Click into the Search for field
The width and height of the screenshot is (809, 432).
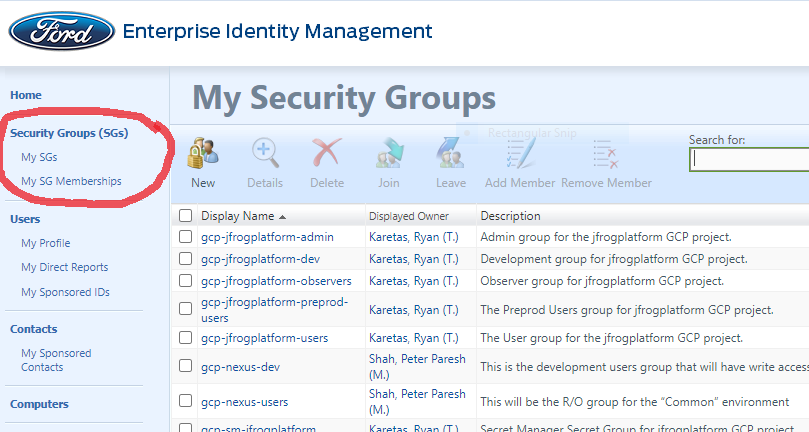click(749, 159)
